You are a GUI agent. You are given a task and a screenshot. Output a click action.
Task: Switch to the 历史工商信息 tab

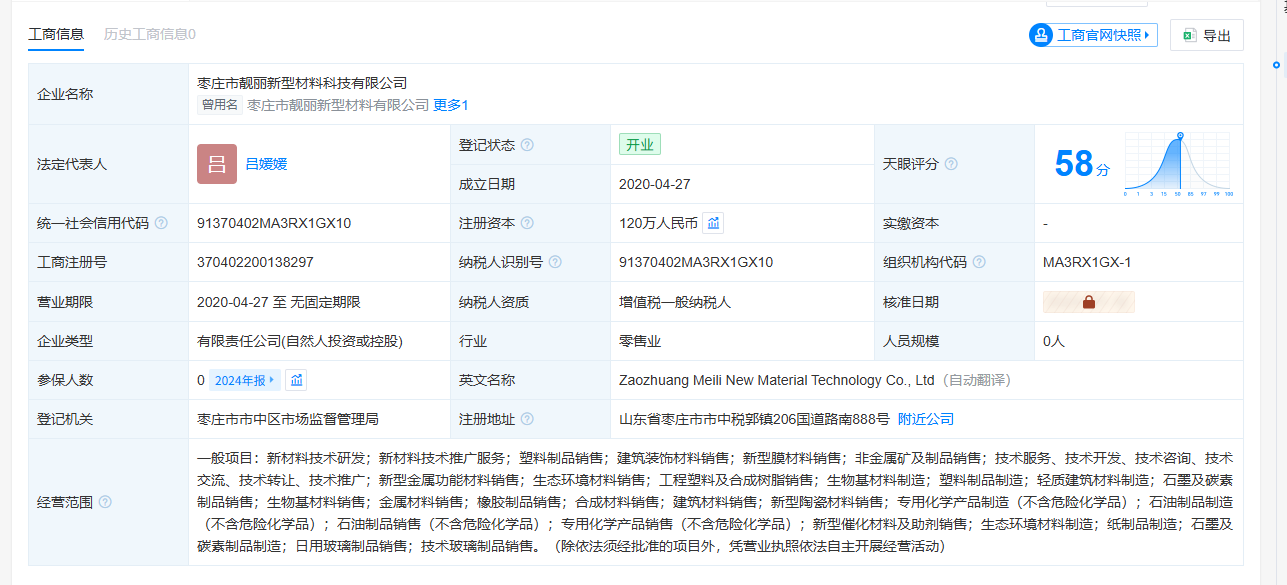click(x=149, y=34)
